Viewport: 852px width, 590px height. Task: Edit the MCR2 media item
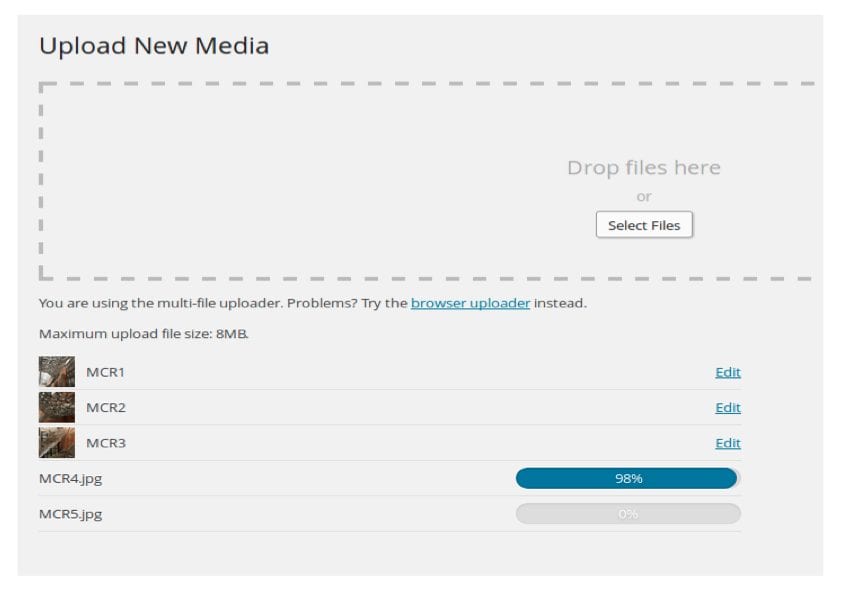click(x=728, y=407)
